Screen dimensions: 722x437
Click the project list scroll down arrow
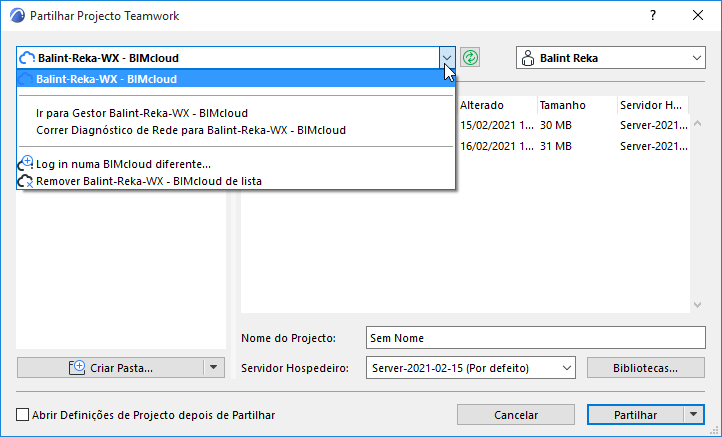tap(698, 304)
